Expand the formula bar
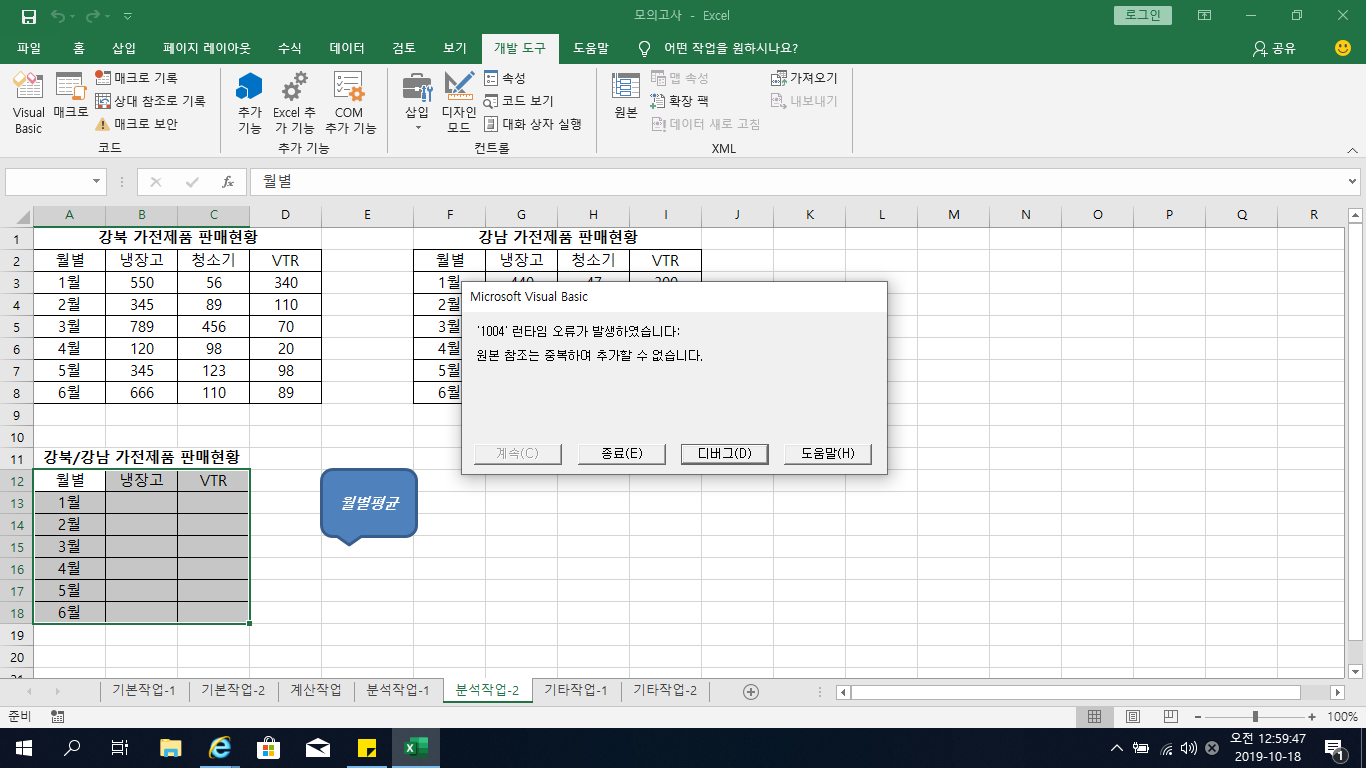Viewport: 1366px width, 768px height. click(x=1353, y=182)
